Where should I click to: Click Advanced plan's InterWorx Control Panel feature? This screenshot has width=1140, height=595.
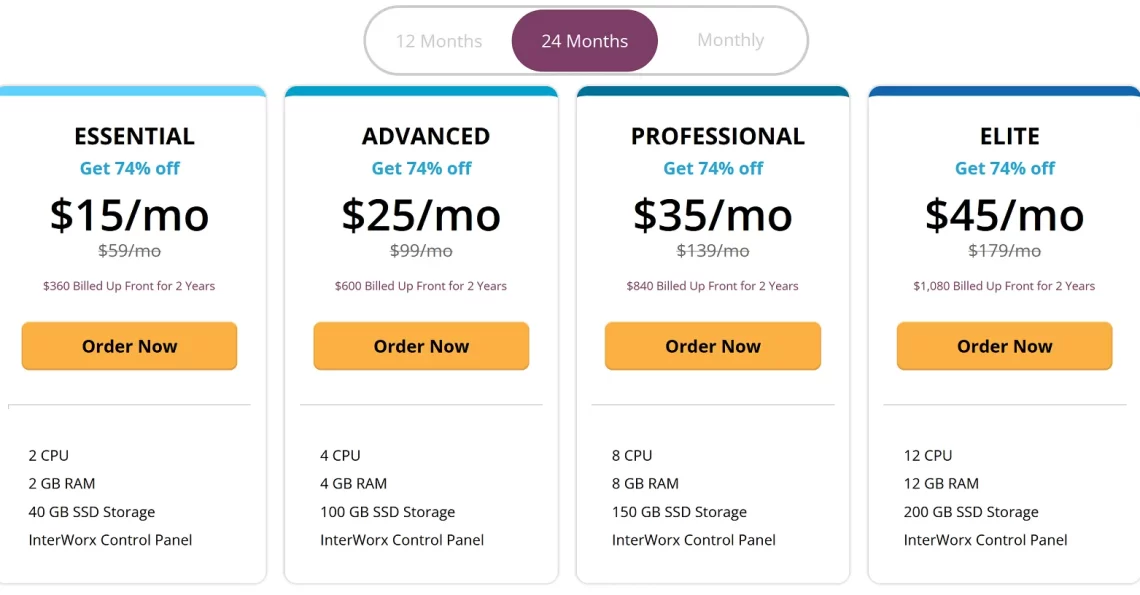click(402, 540)
